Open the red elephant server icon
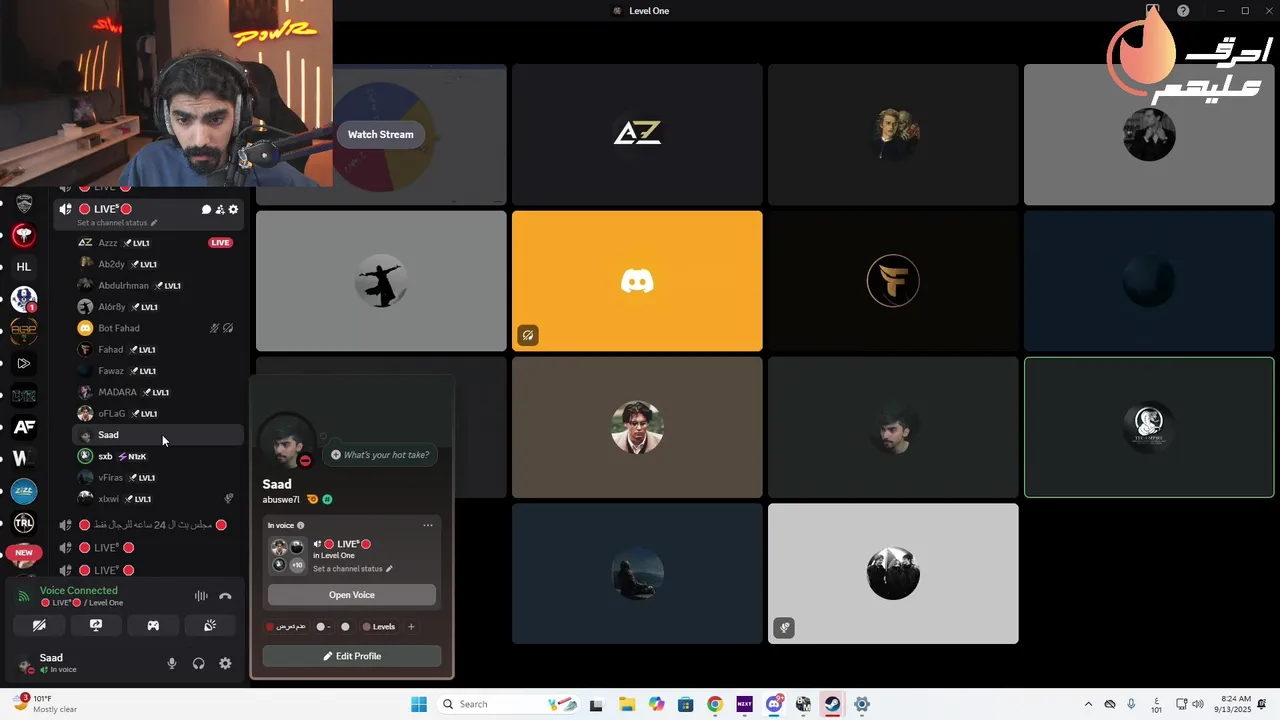 pos(24,235)
